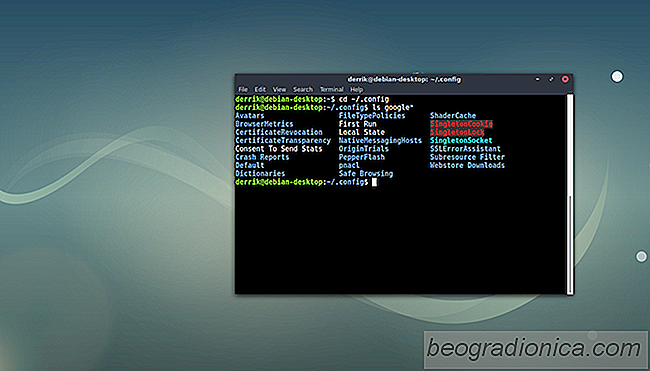Click the Consent To Send Stats entry
The width and height of the screenshot is (650, 371).
click(279, 149)
